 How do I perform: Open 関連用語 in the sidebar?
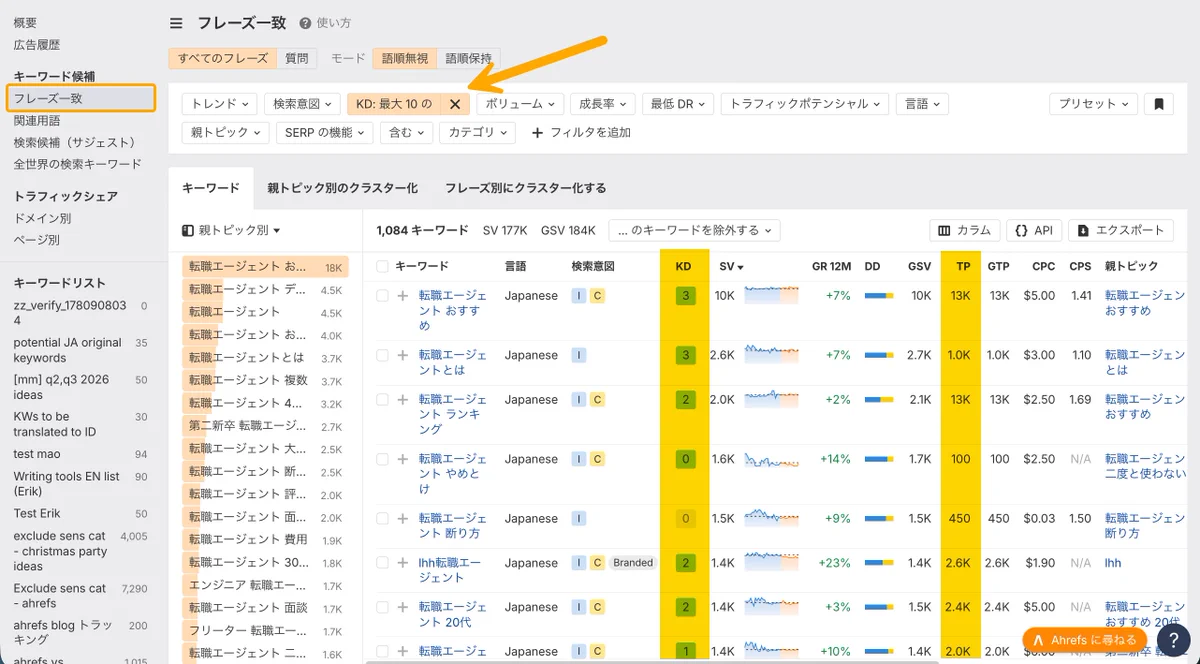point(37,121)
